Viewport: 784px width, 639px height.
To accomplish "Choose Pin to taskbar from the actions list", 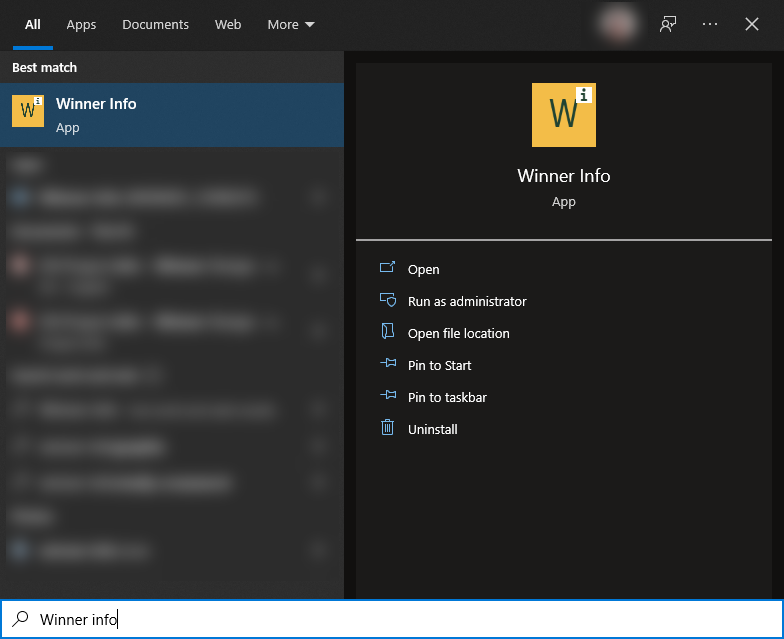I will pos(447,397).
